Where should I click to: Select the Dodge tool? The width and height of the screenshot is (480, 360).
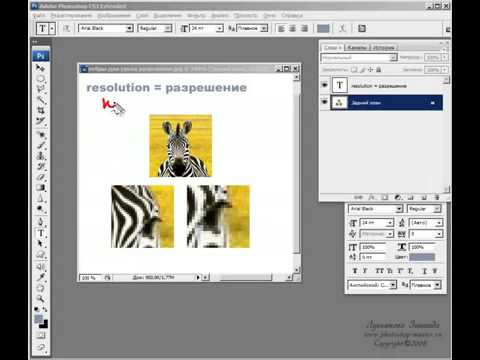[40, 208]
